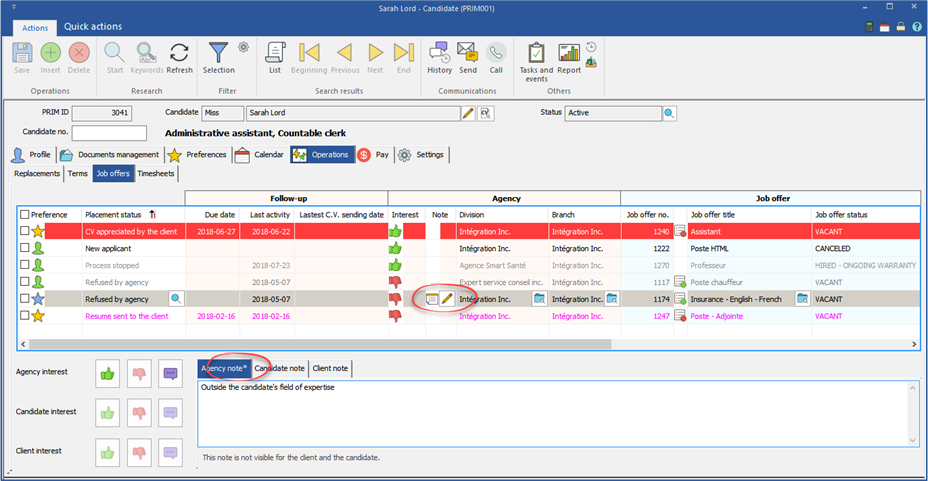Click in the Candidate no. field
The height and width of the screenshot is (481, 928).
click(109, 133)
